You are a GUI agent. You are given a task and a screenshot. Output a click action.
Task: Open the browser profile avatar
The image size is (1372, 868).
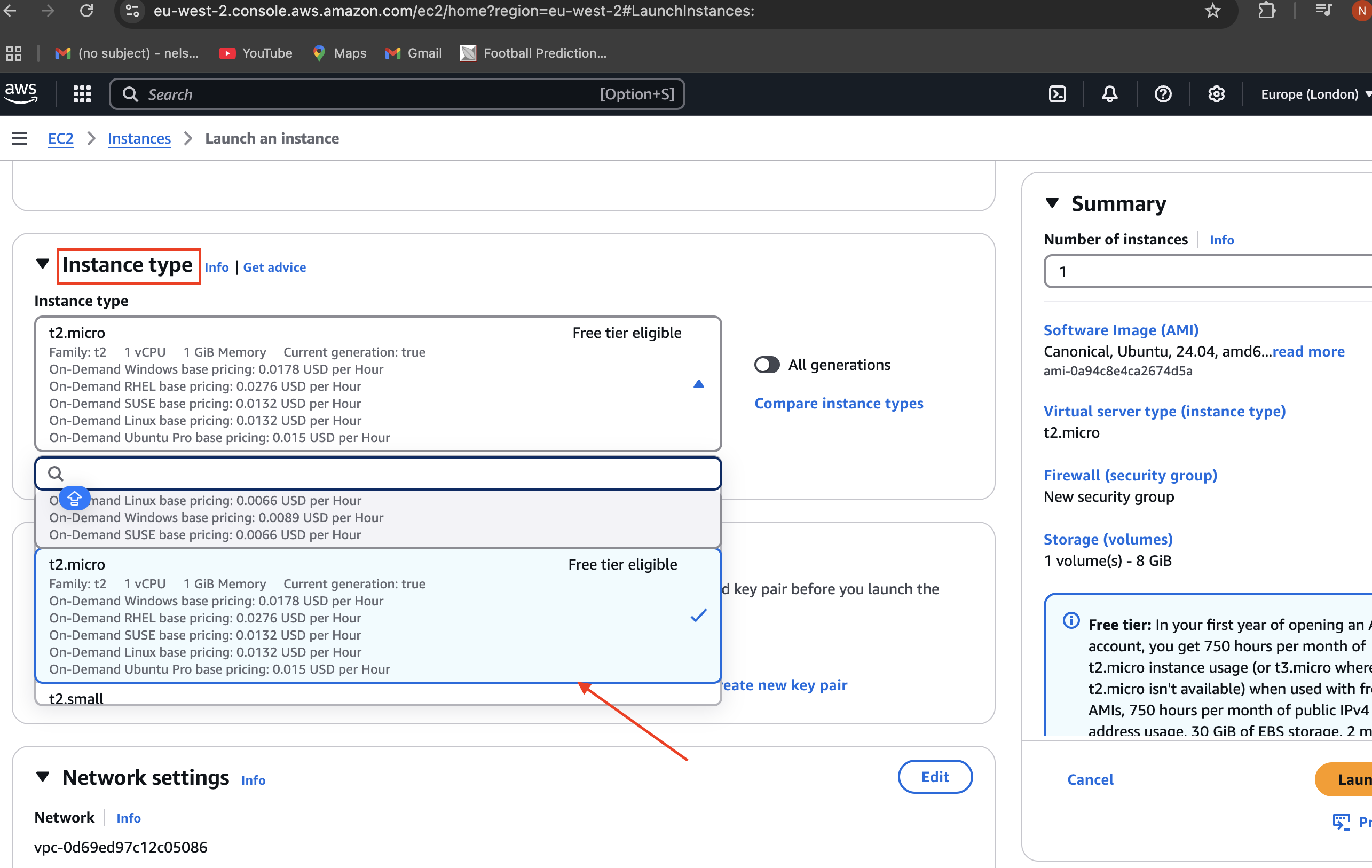pyautogui.click(x=1362, y=10)
